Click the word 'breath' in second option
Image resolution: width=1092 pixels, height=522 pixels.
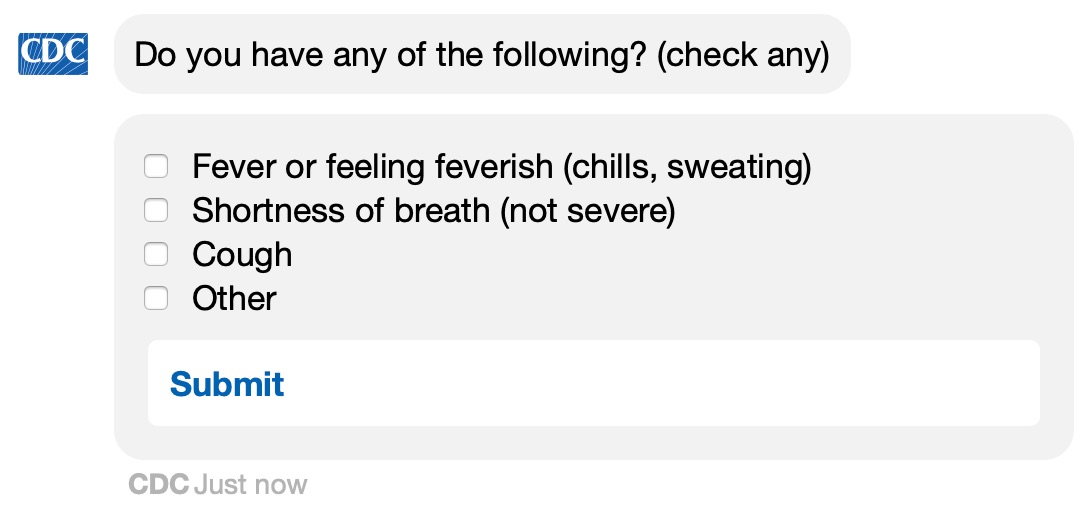point(442,211)
